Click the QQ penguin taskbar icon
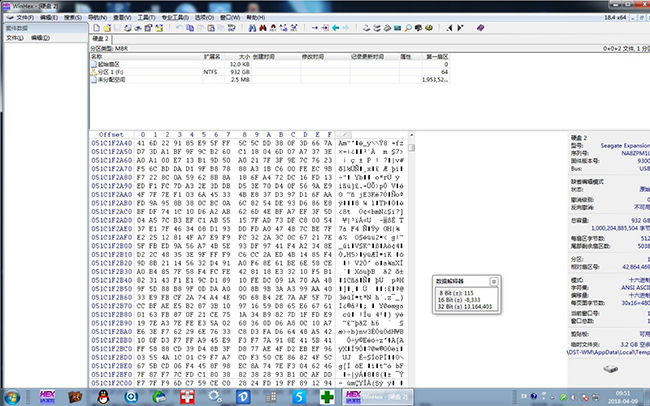Viewport: 650px width, 406px height. point(103,397)
